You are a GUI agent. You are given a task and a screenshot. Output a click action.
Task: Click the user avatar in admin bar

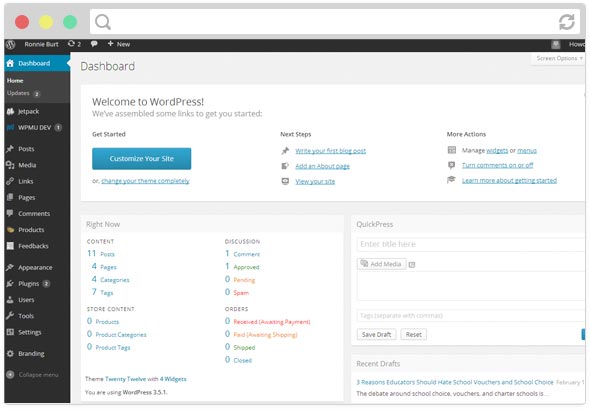pyautogui.click(x=555, y=44)
